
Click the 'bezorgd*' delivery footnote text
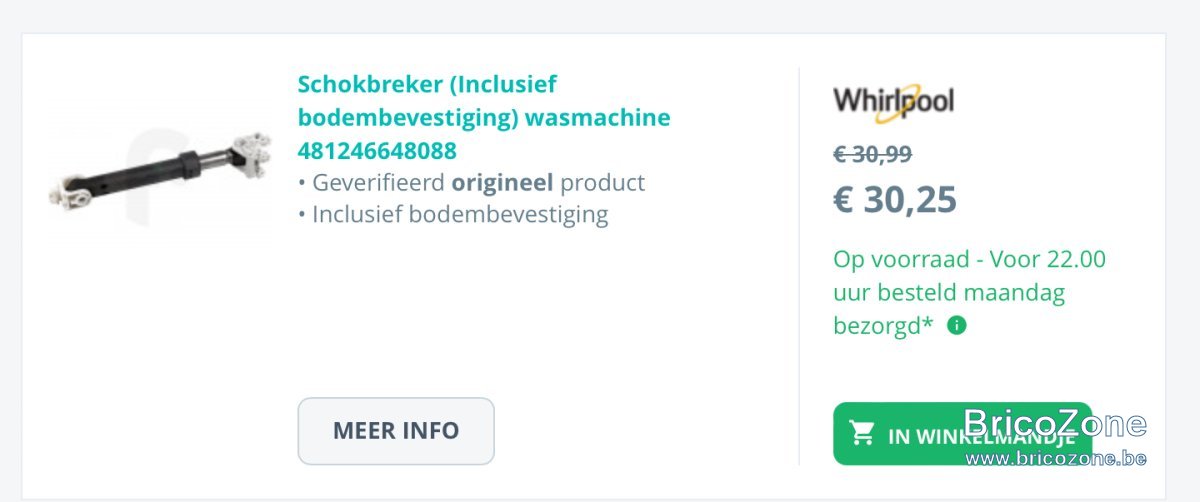click(883, 325)
